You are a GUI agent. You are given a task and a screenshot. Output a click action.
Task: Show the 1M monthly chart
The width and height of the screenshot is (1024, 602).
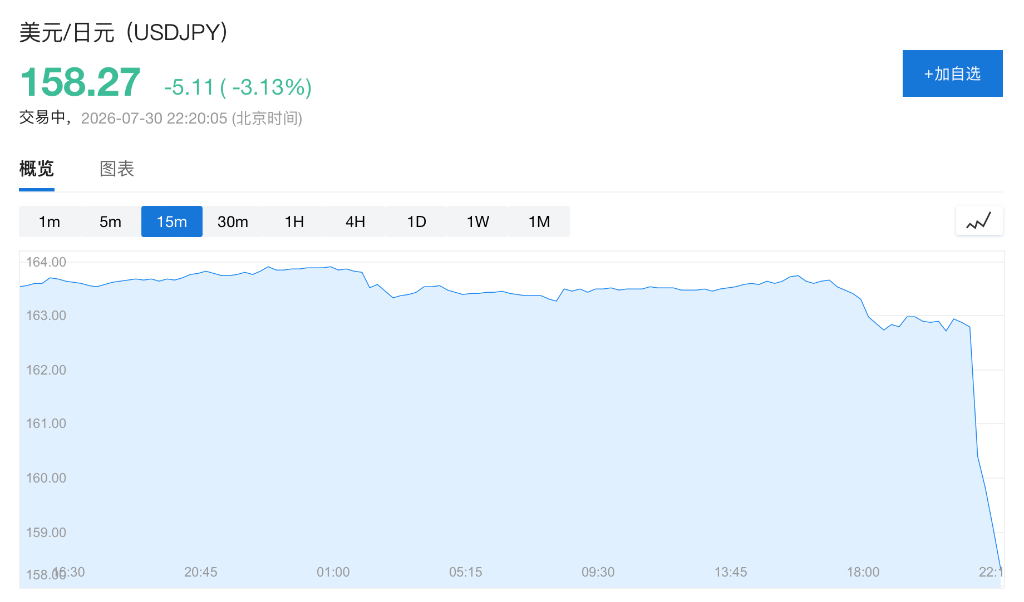[539, 221]
